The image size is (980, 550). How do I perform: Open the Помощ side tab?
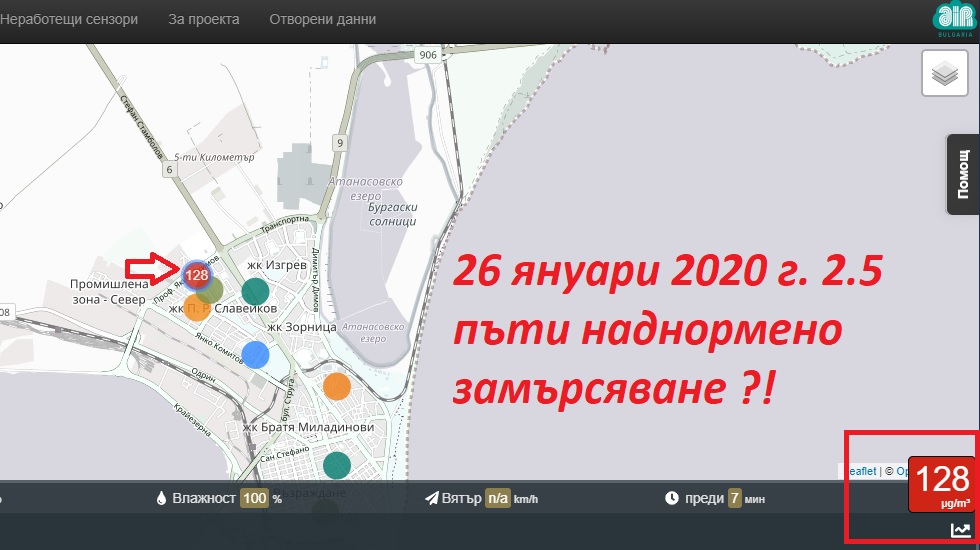pos(963,174)
